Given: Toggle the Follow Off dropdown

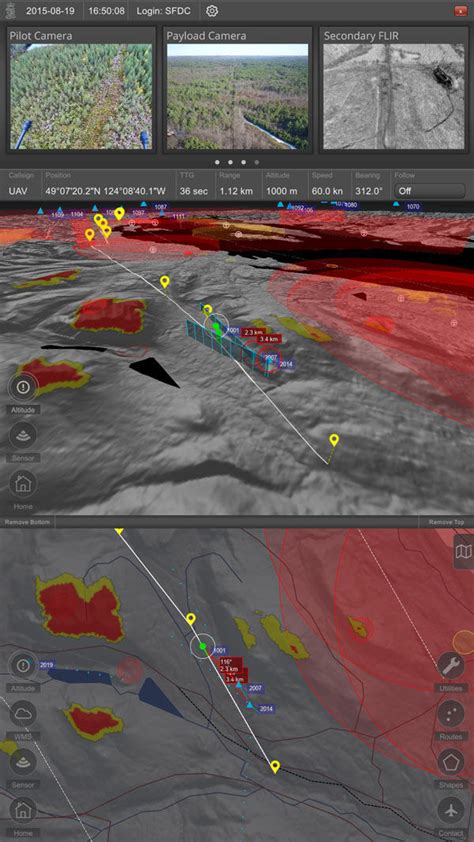Looking at the screenshot, I should pos(429,191).
